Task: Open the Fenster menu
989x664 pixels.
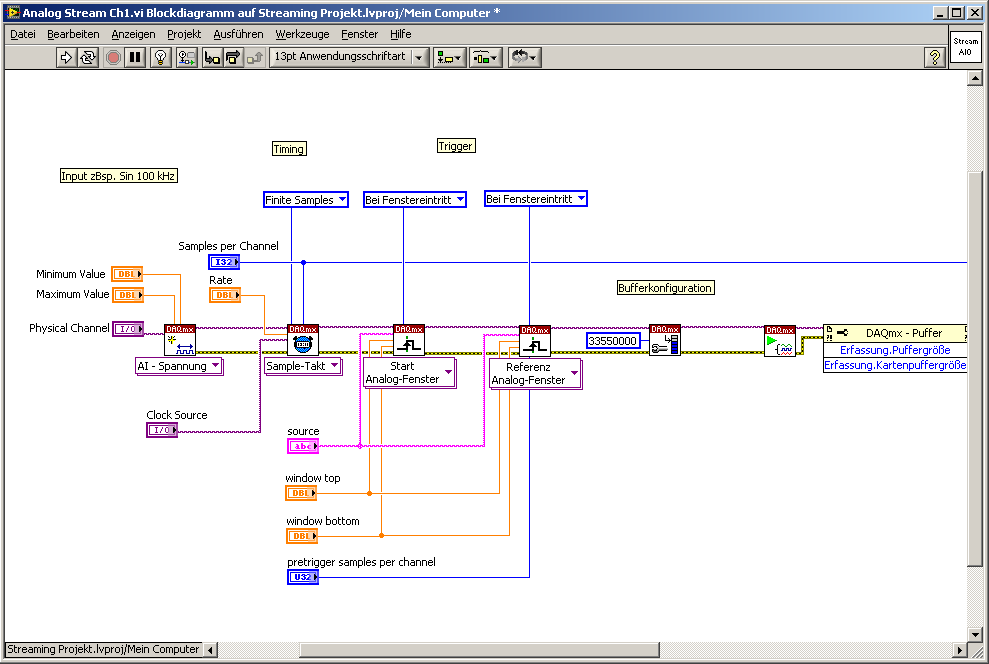Action: point(360,34)
